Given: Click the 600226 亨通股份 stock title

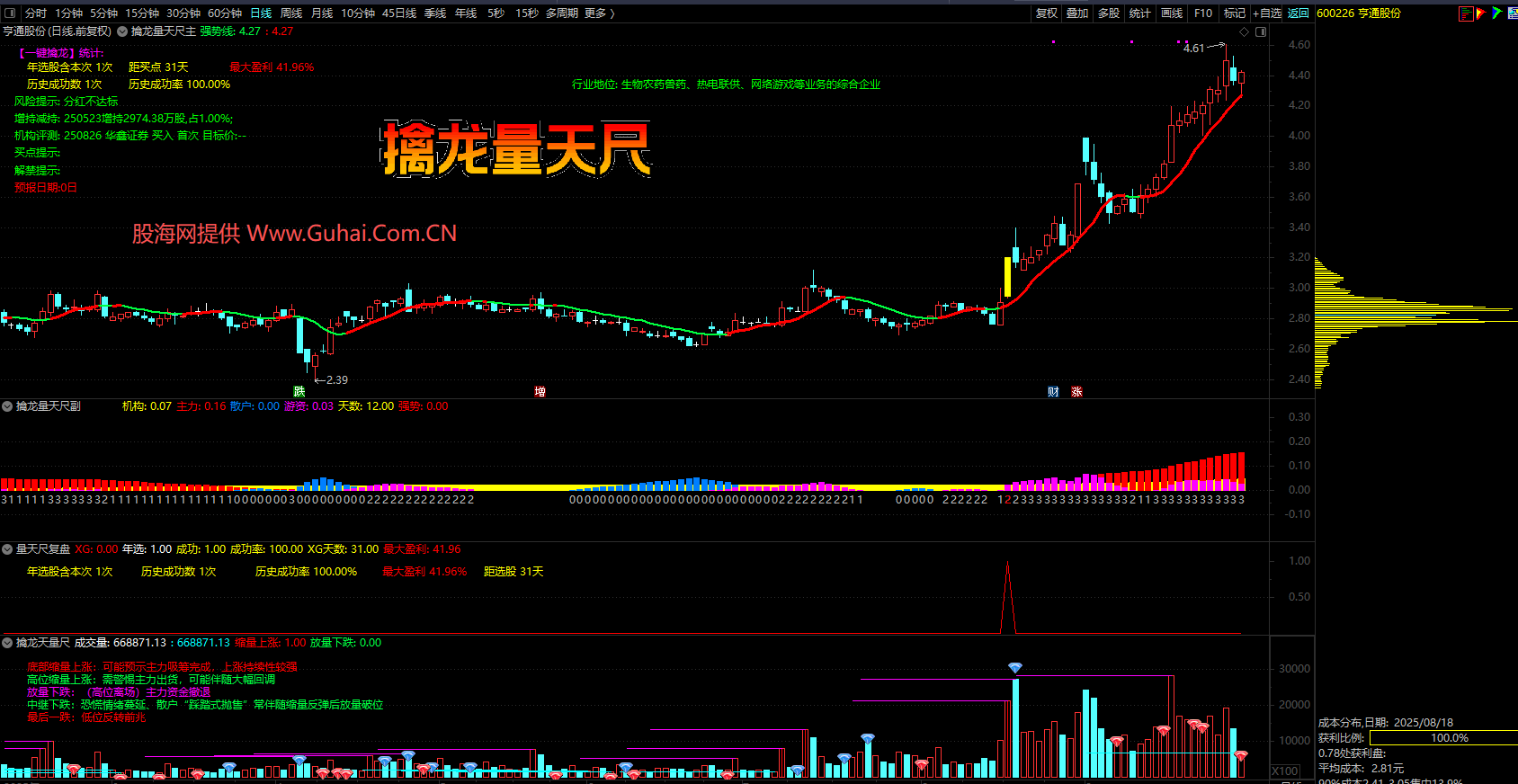Looking at the screenshot, I should click(x=1359, y=13).
